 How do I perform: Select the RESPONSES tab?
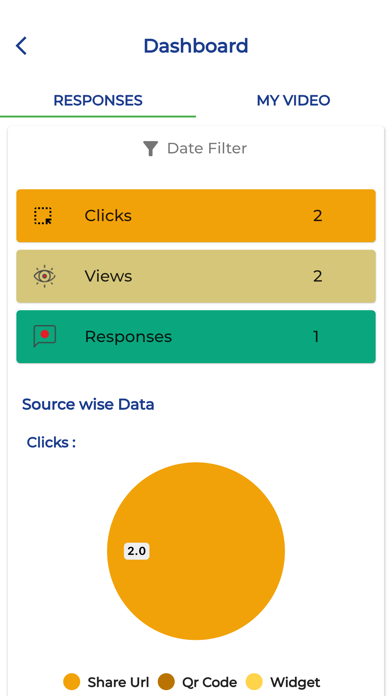[x=98, y=100]
